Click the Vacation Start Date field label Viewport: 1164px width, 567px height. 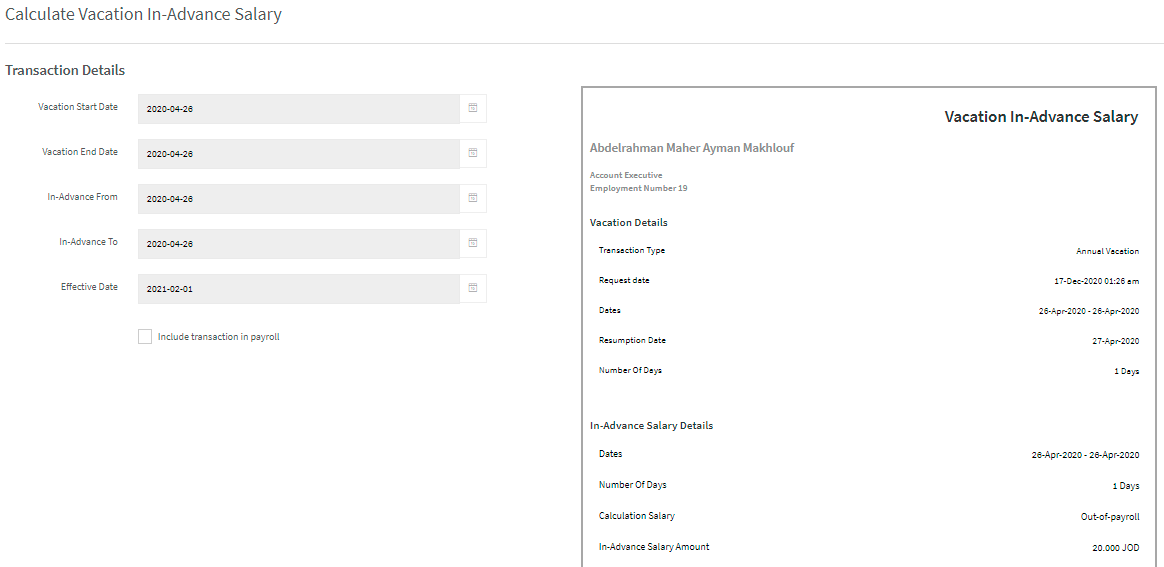78,107
